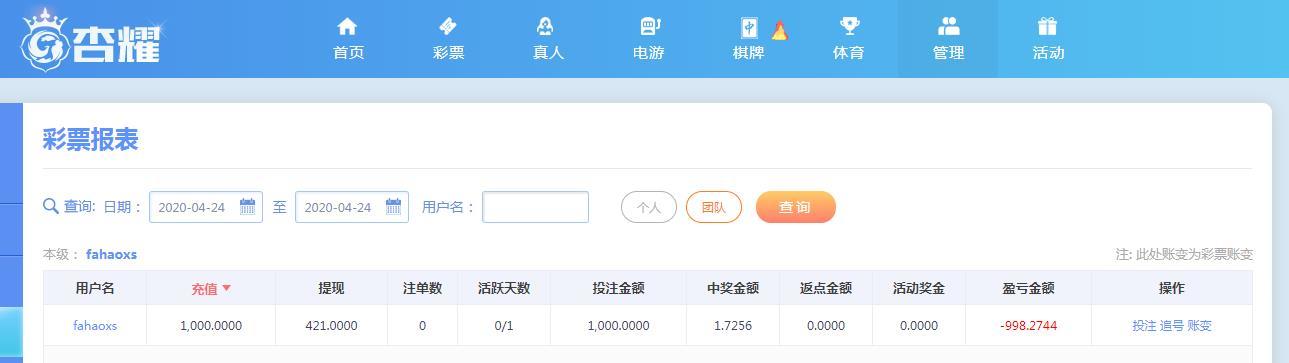Select the 活动 menu label
1289x363 pixels.
[x=1048, y=53]
